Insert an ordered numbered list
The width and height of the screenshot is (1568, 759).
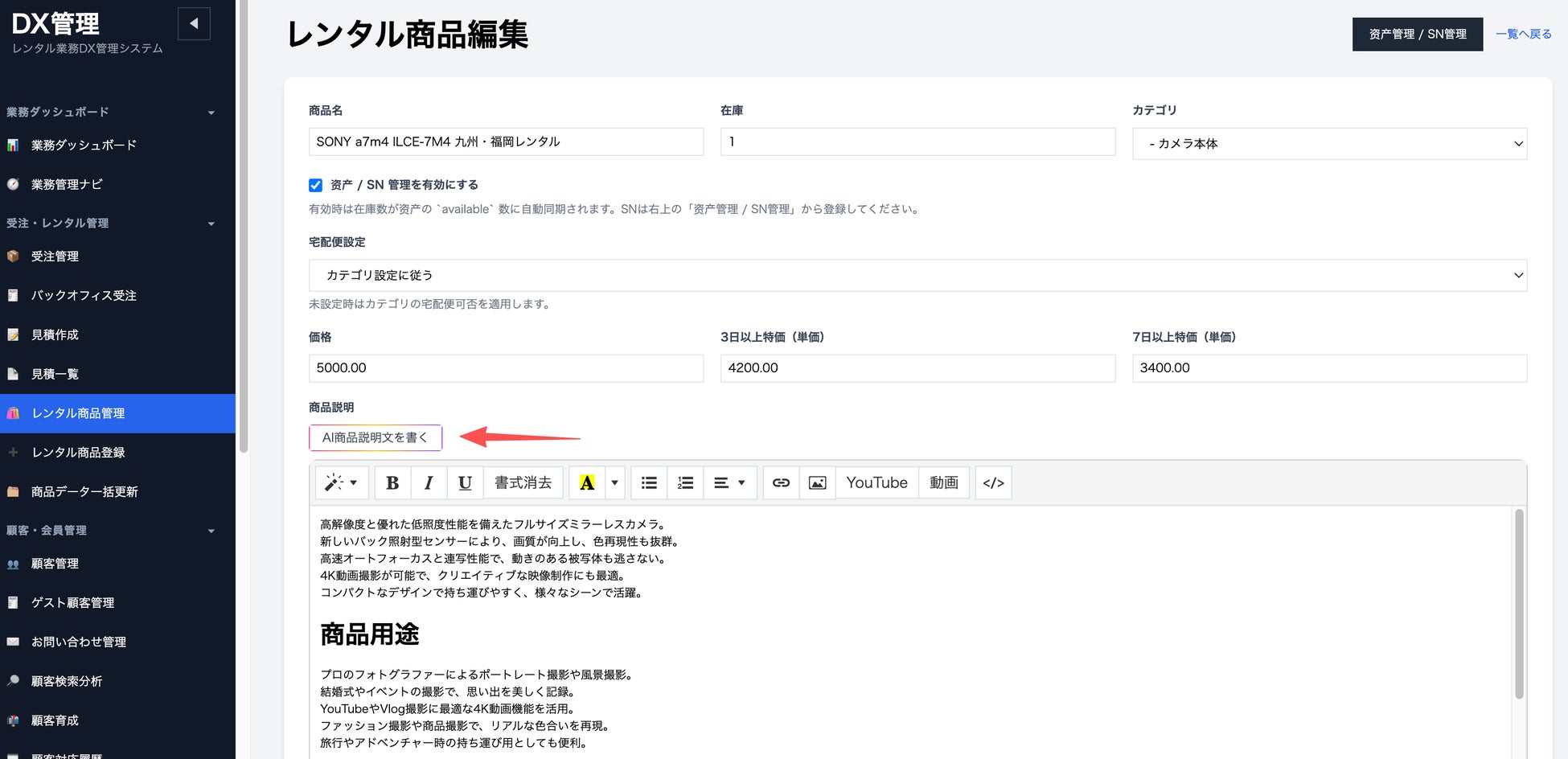pyautogui.click(x=685, y=482)
